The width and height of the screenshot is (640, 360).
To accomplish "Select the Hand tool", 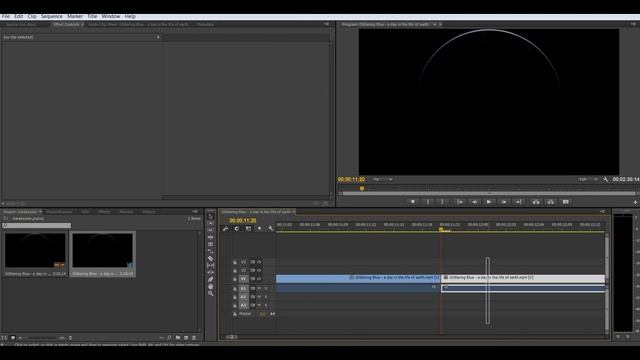I will [x=211, y=287].
